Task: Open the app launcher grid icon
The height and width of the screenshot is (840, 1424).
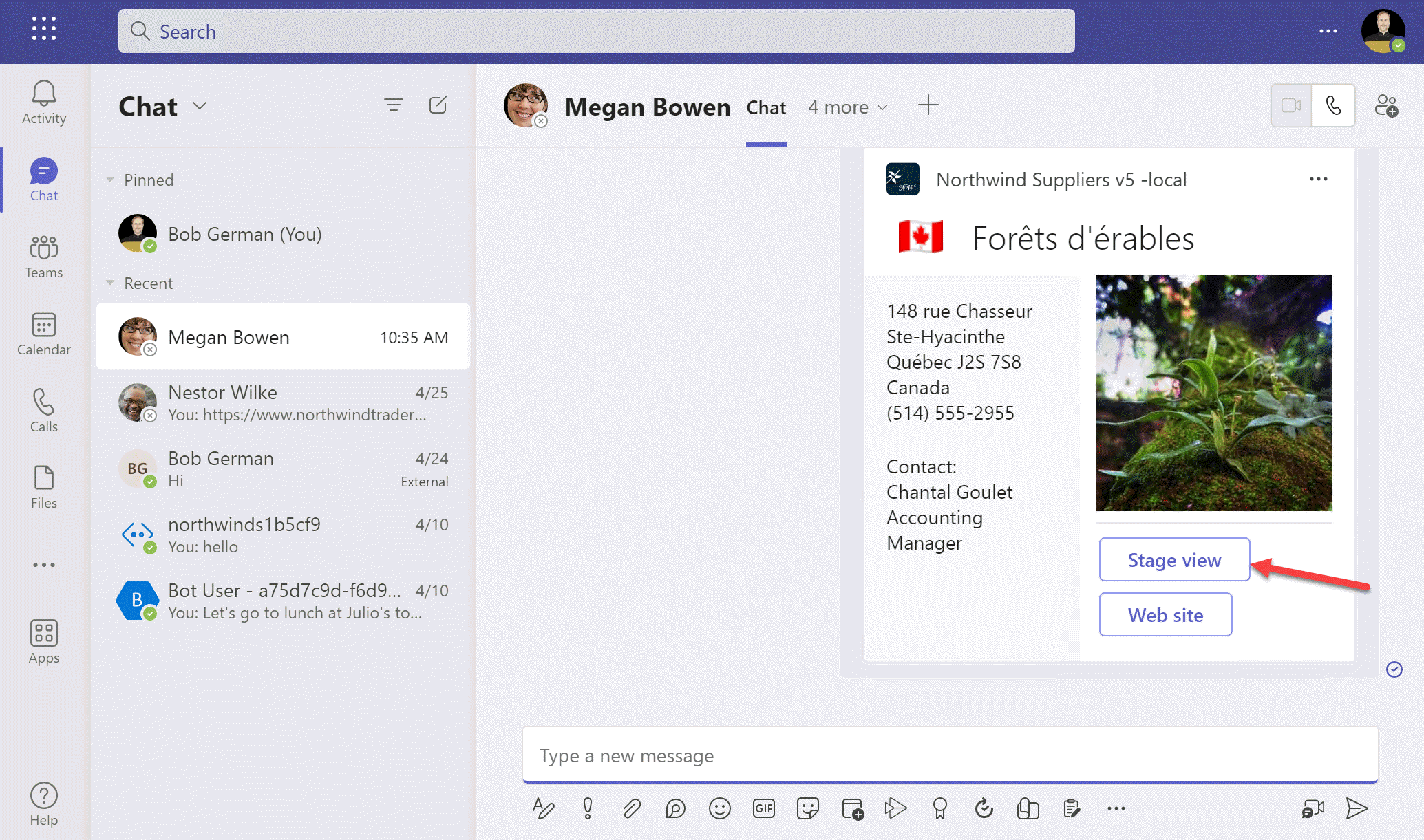Action: (44, 29)
